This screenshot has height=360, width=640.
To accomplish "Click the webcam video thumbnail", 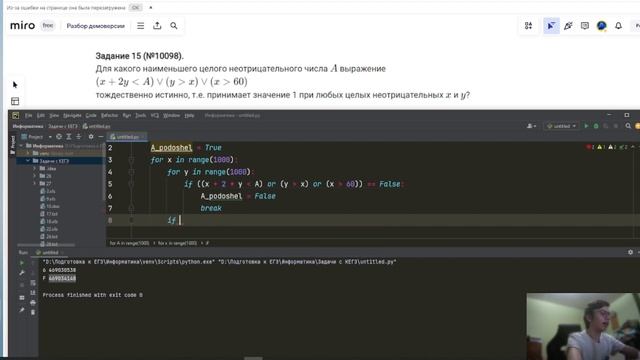I will pyautogui.click(x=583, y=326).
